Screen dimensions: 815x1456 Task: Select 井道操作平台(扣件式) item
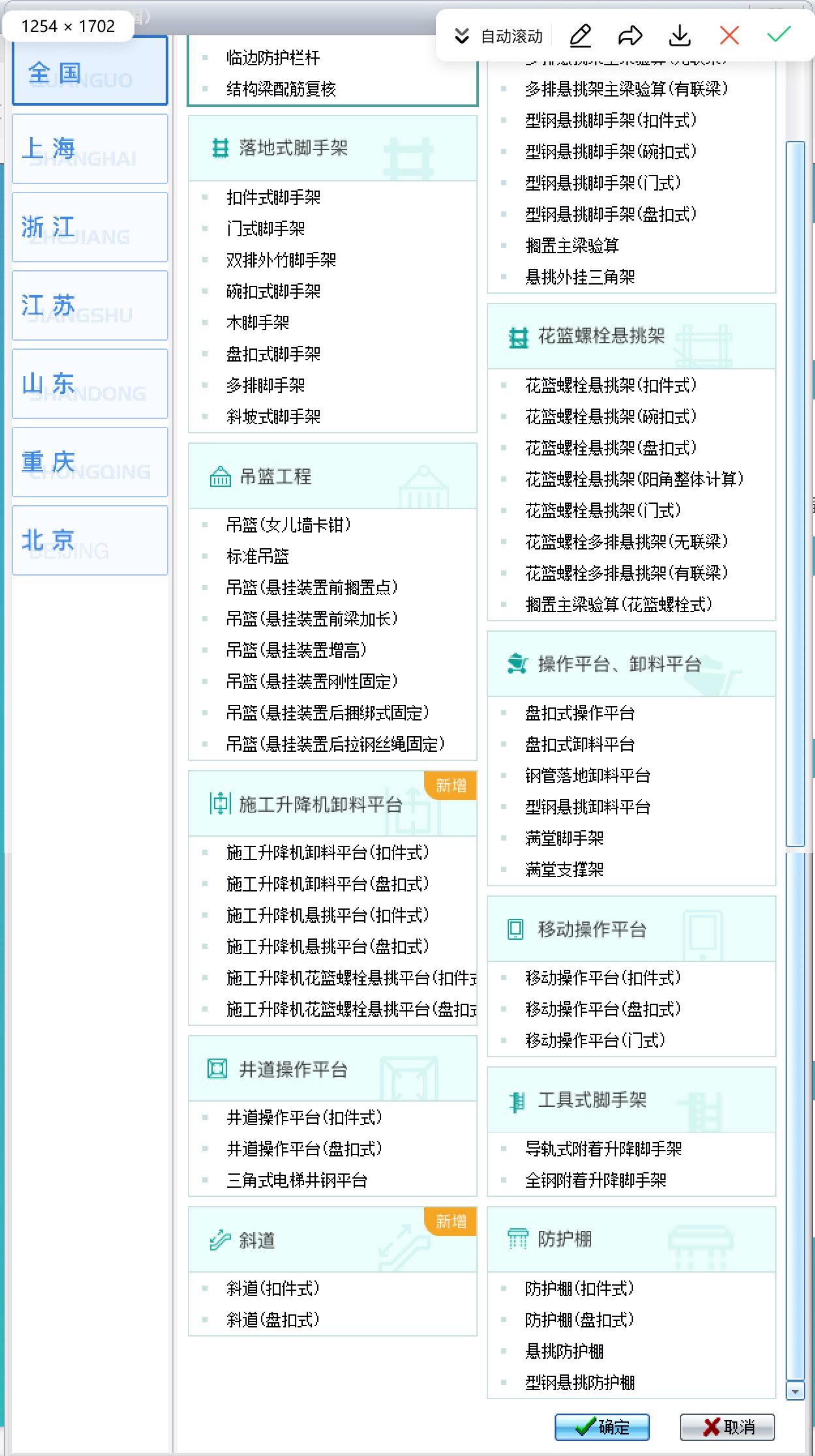point(304,1118)
